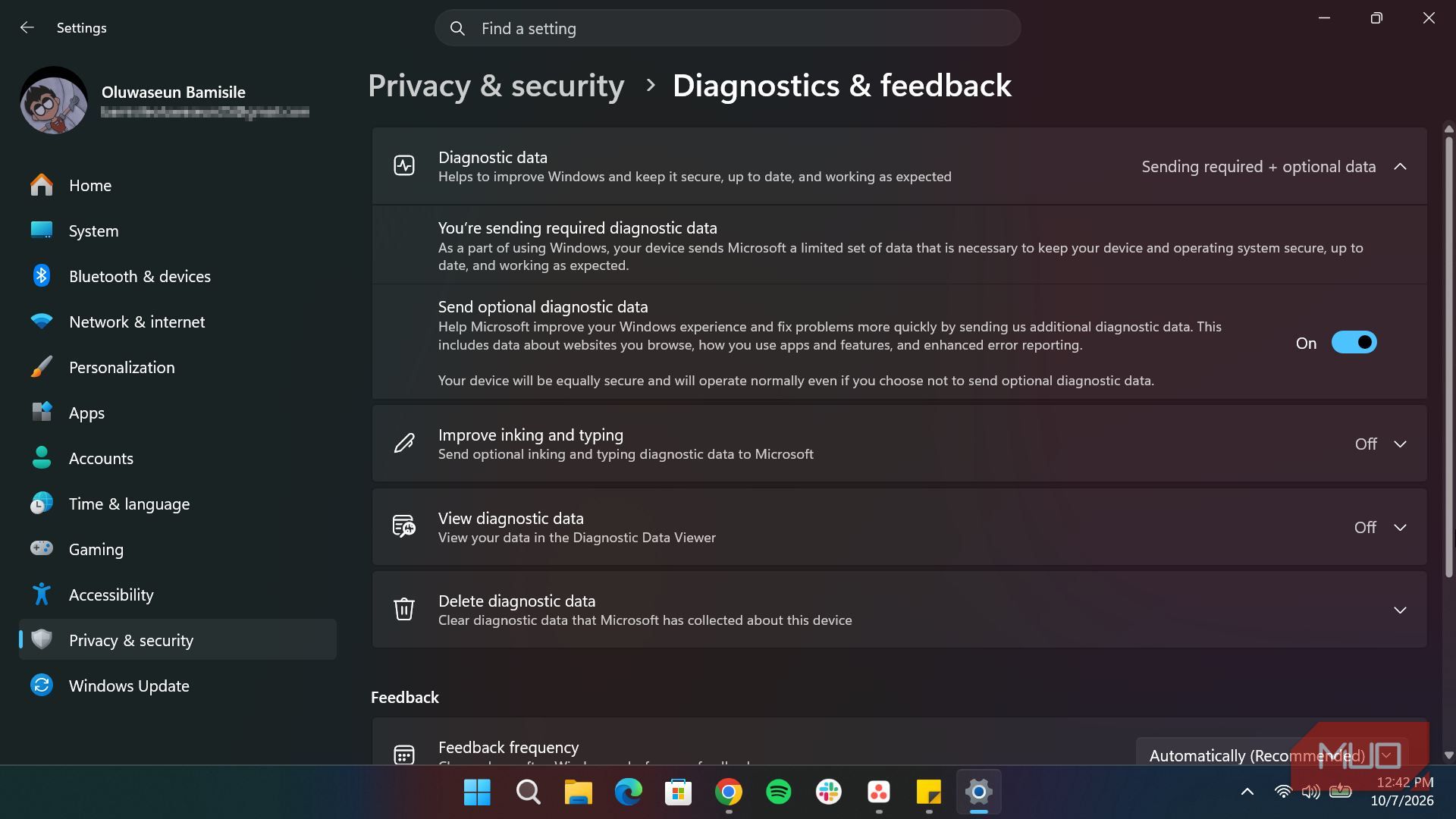Open Network & internet category
The width and height of the screenshot is (1456, 819).
point(177,322)
